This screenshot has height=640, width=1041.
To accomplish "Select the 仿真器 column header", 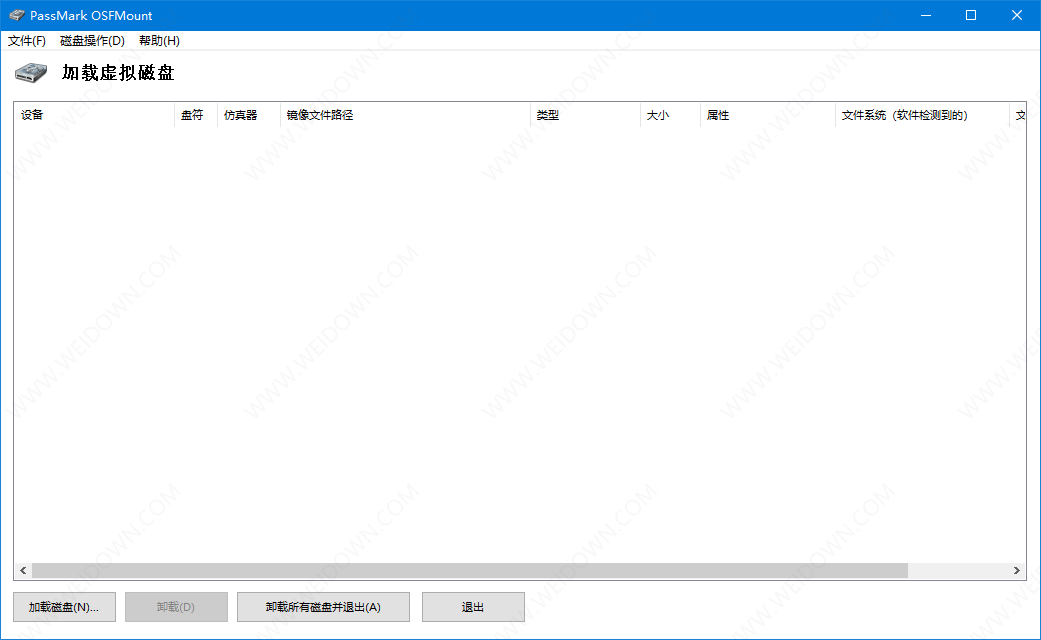I will tap(248, 115).
